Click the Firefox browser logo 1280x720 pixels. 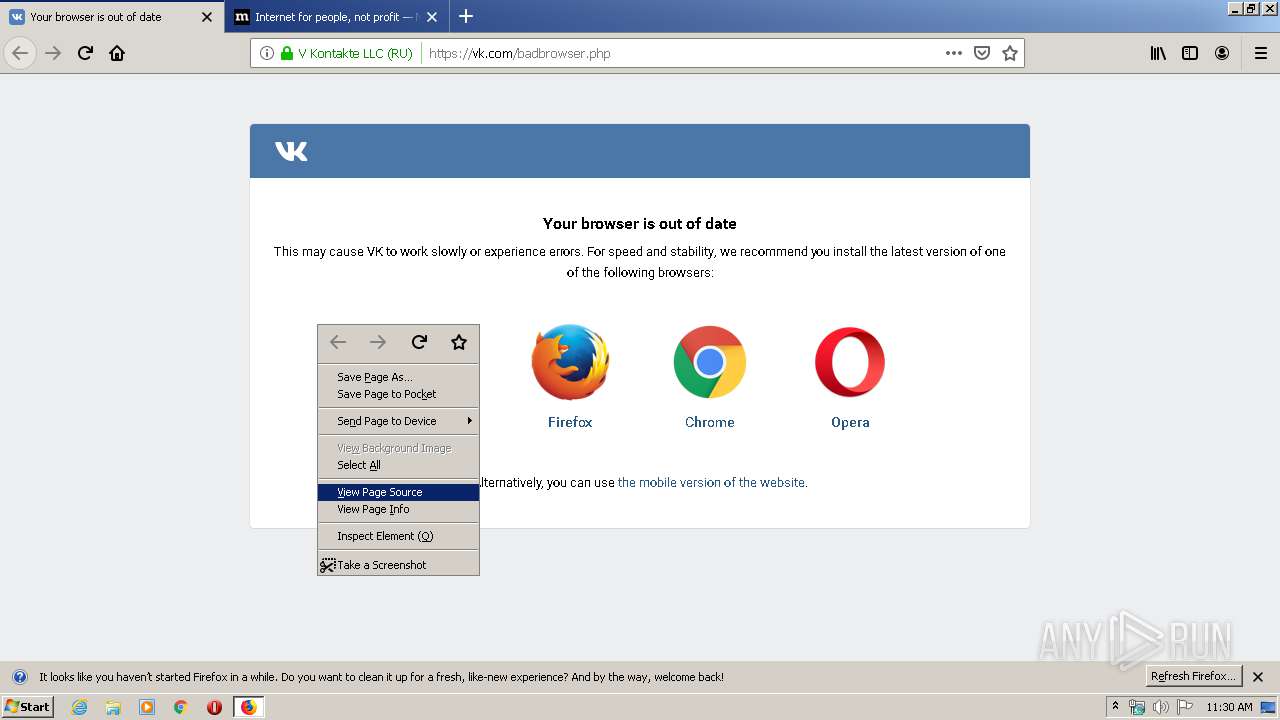point(570,362)
